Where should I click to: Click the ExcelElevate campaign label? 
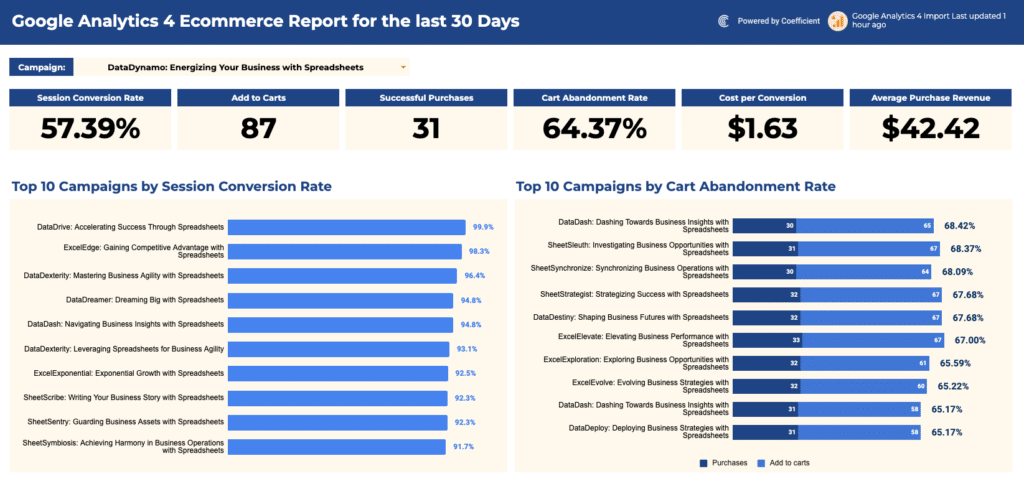(643, 340)
